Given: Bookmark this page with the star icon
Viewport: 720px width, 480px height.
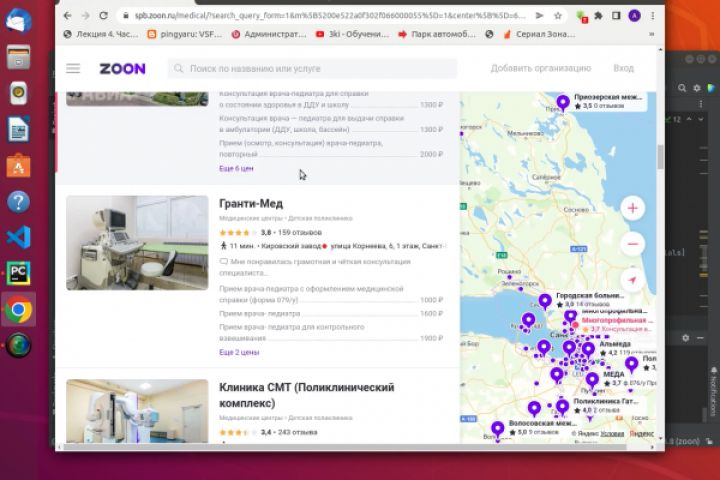Looking at the screenshot, I should click(x=558, y=16).
